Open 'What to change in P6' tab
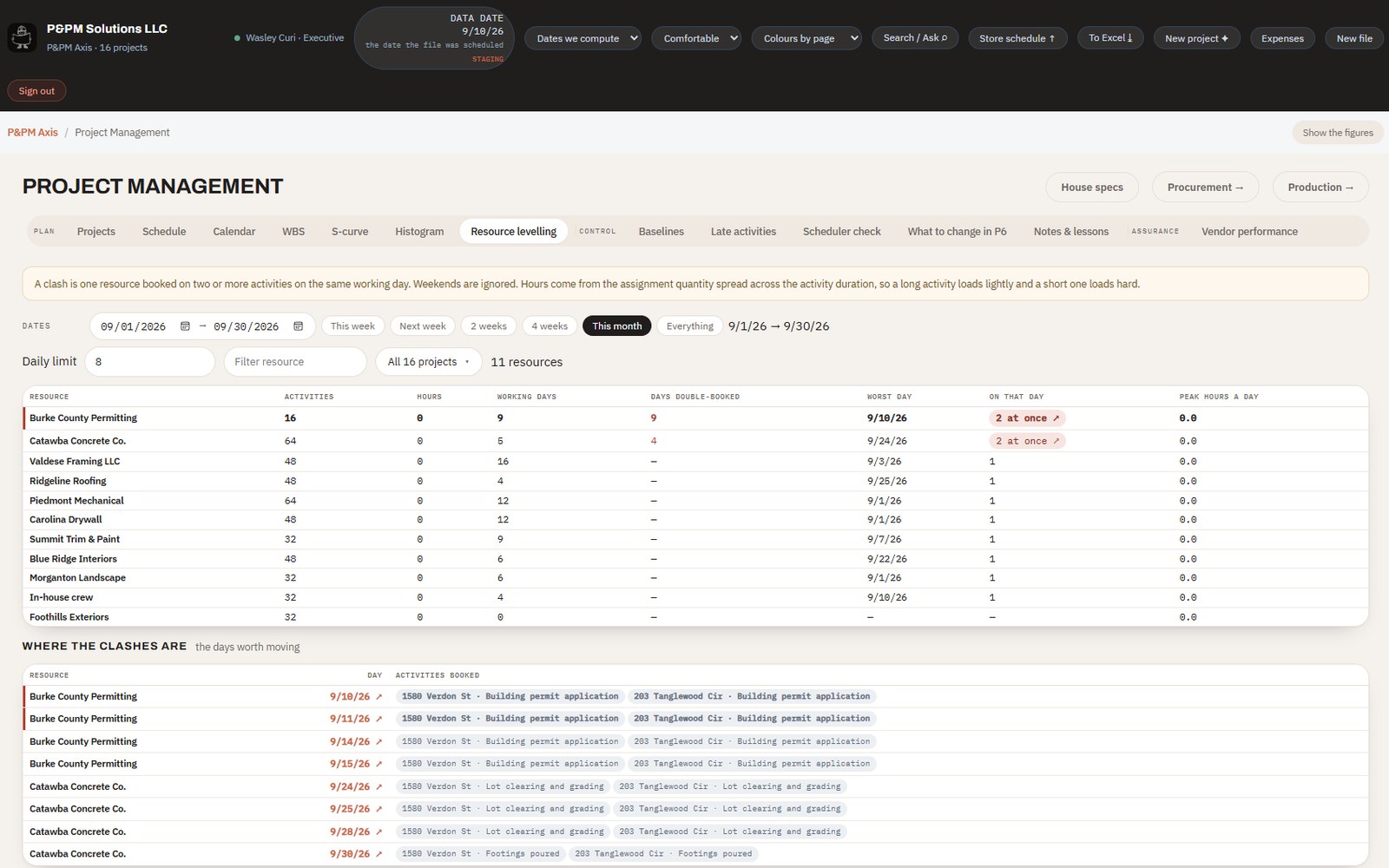1389x868 pixels. click(x=958, y=232)
